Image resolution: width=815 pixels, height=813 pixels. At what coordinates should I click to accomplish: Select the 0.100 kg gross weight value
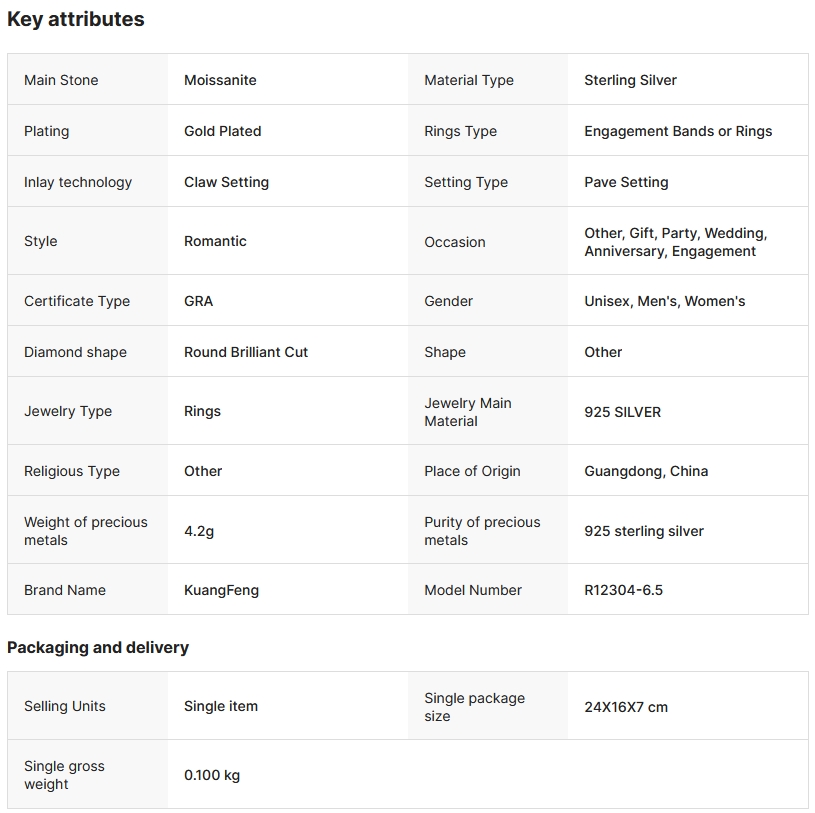click(x=212, y=775)
